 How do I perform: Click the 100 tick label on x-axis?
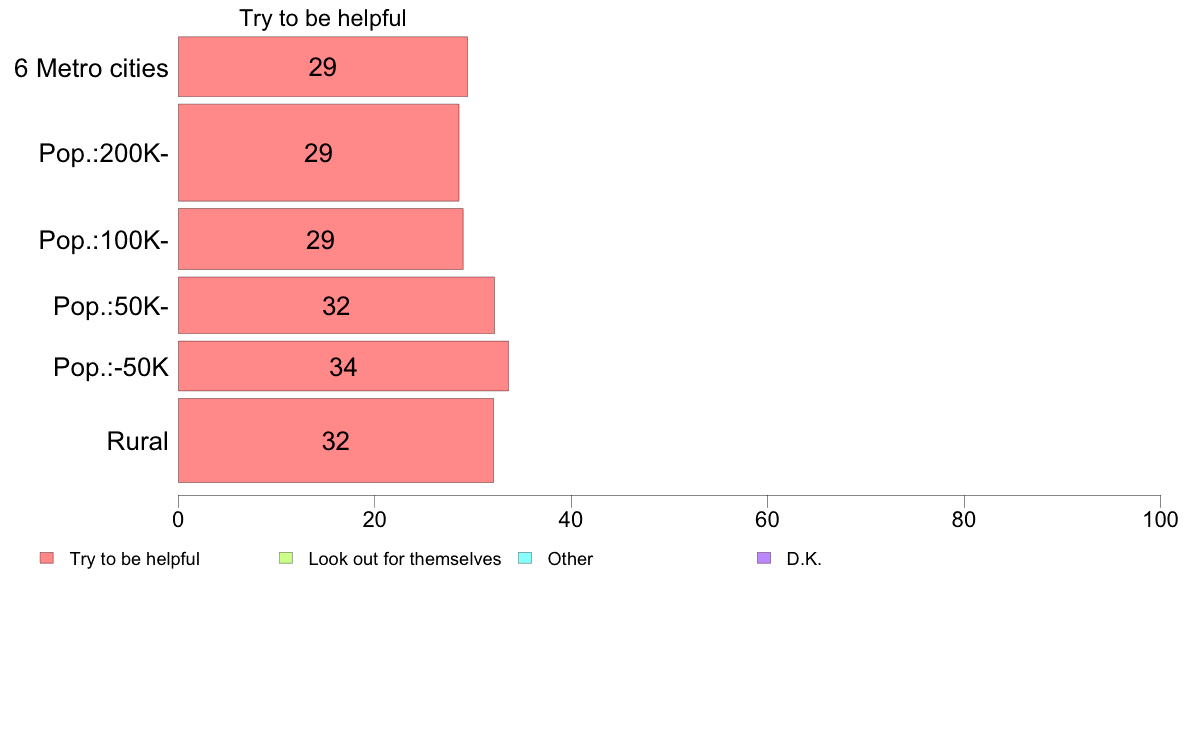click(x=1160, y=519)
